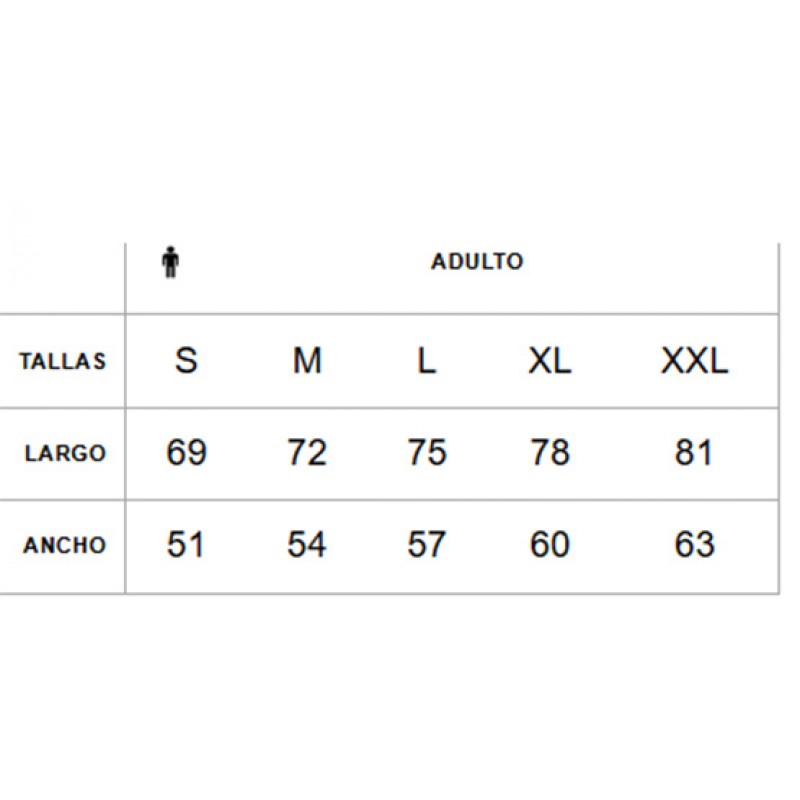Click the ancho value 54

pyautogui.click(x=307, y=544)
